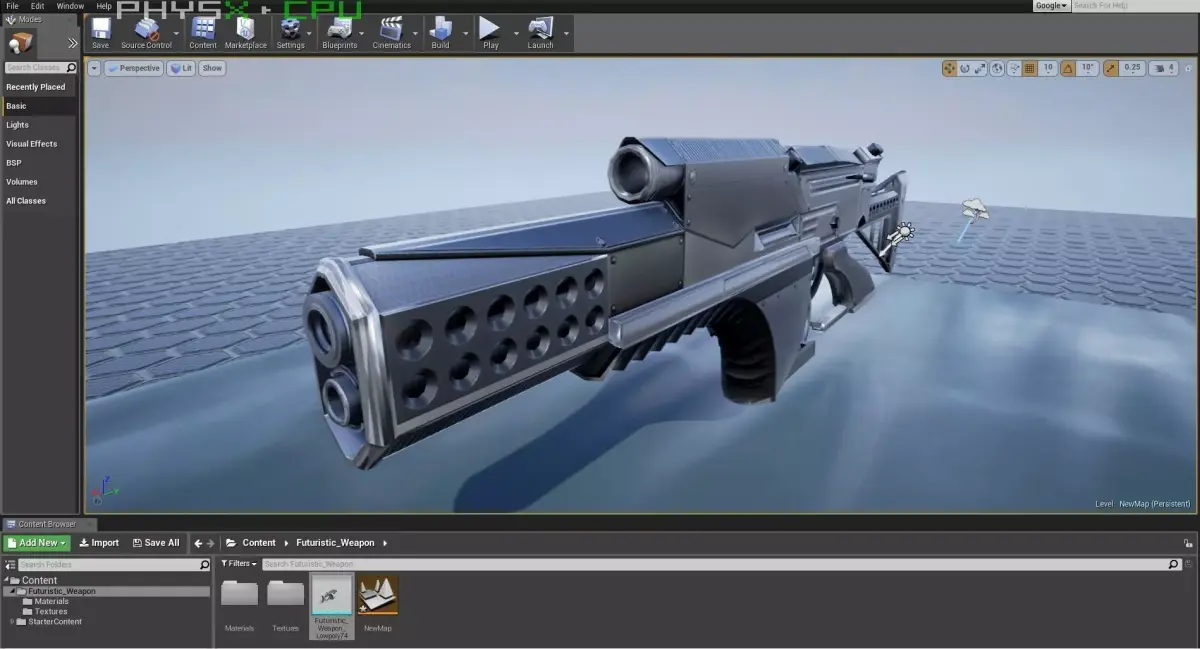
Task: Go back in content browser history
Action: (x=198, y=543)
